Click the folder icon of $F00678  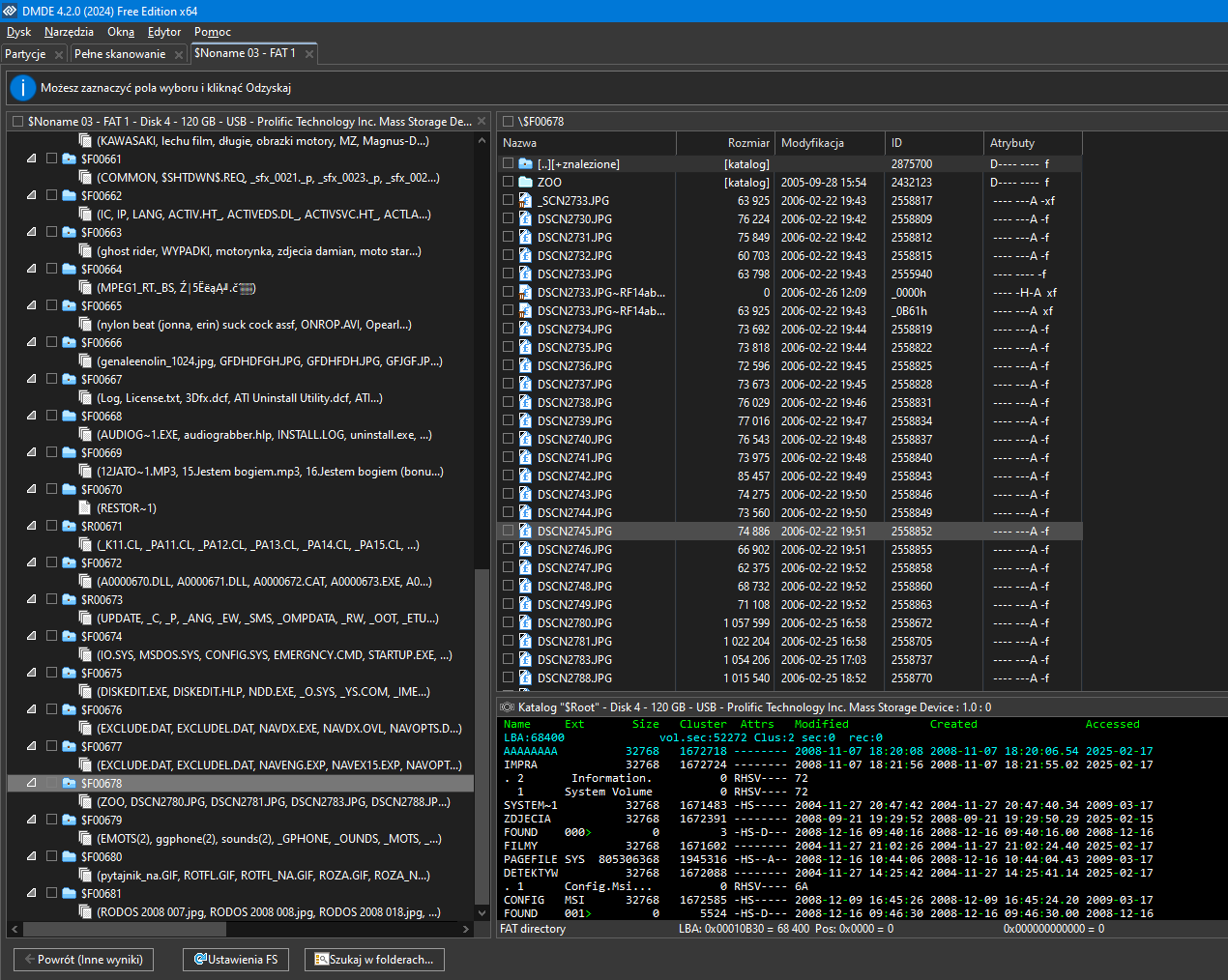70,783
